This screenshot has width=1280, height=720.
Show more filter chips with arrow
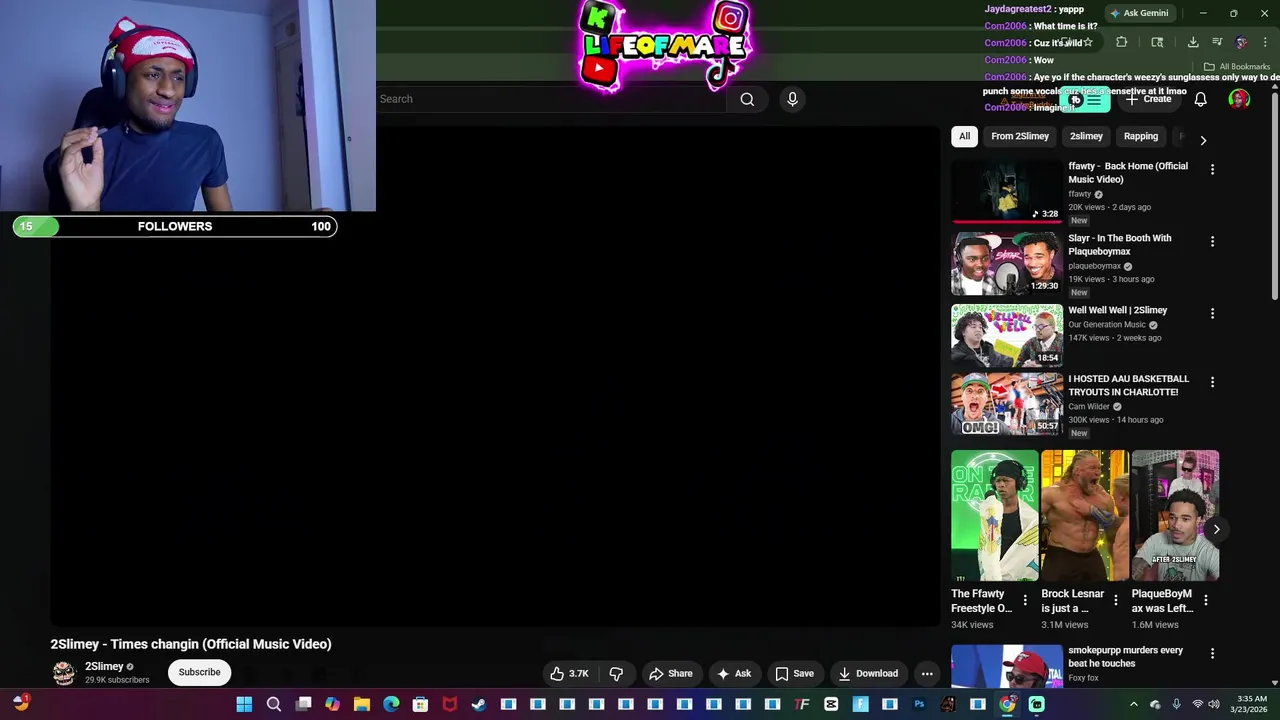(1203, 140)
